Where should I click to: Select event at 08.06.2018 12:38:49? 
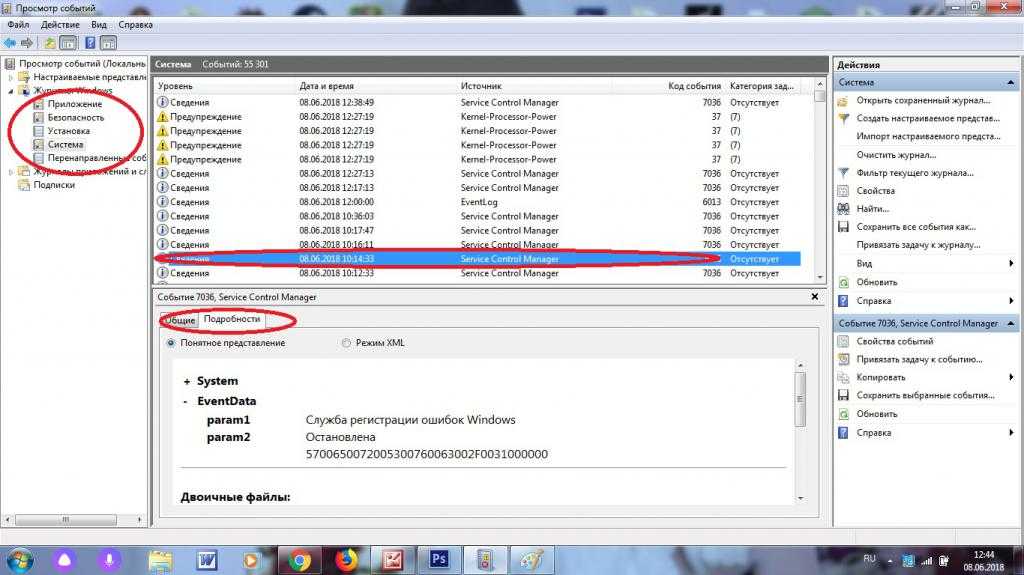pyautogui.click(x=478, y=103)
